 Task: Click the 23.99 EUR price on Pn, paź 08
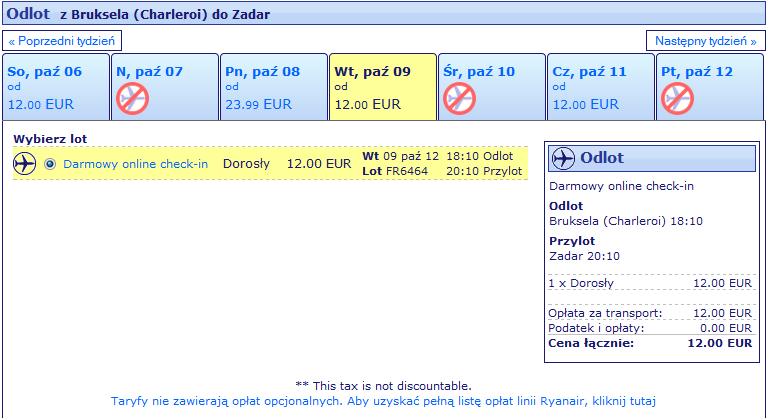[258, 104]
